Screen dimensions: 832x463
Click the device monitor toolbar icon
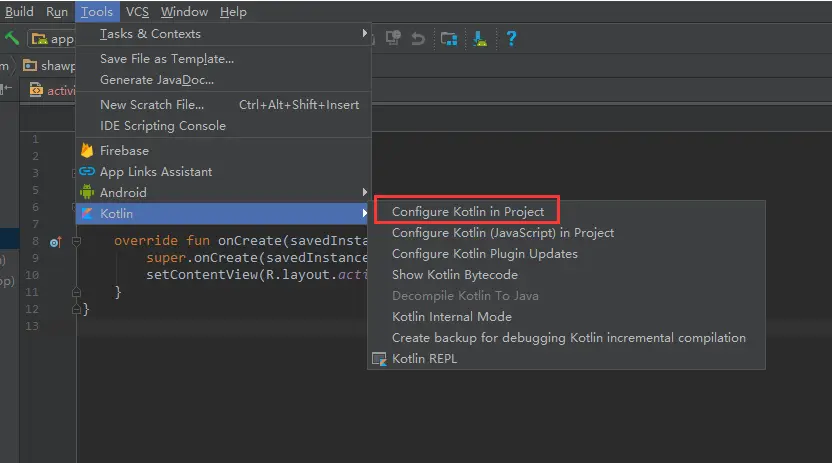(x=393, y=38)
